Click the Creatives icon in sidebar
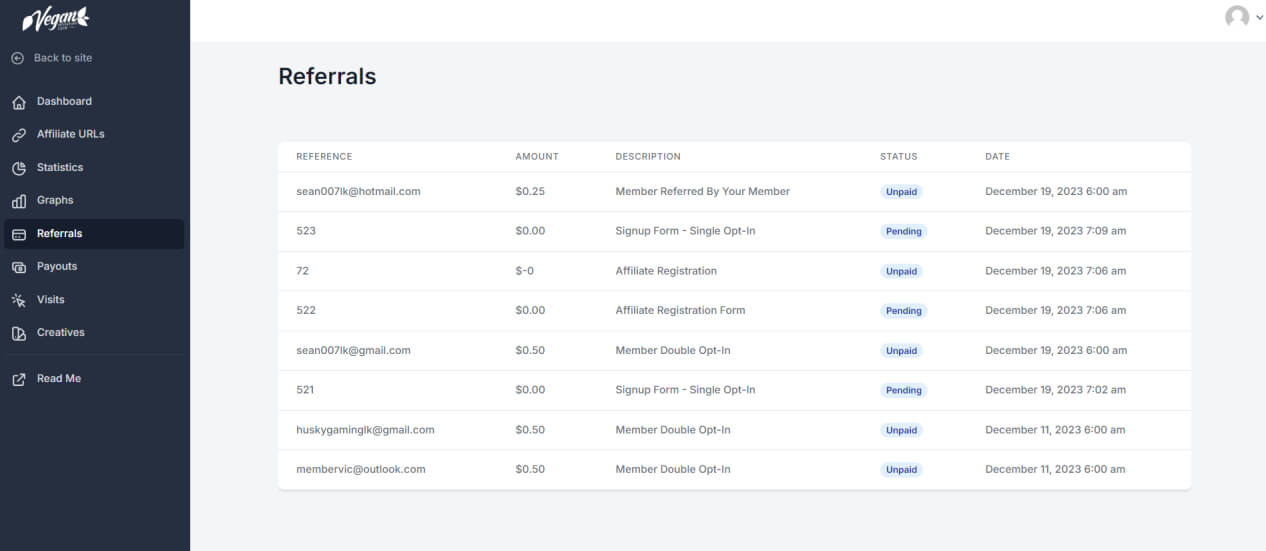 tap(19, 333)
